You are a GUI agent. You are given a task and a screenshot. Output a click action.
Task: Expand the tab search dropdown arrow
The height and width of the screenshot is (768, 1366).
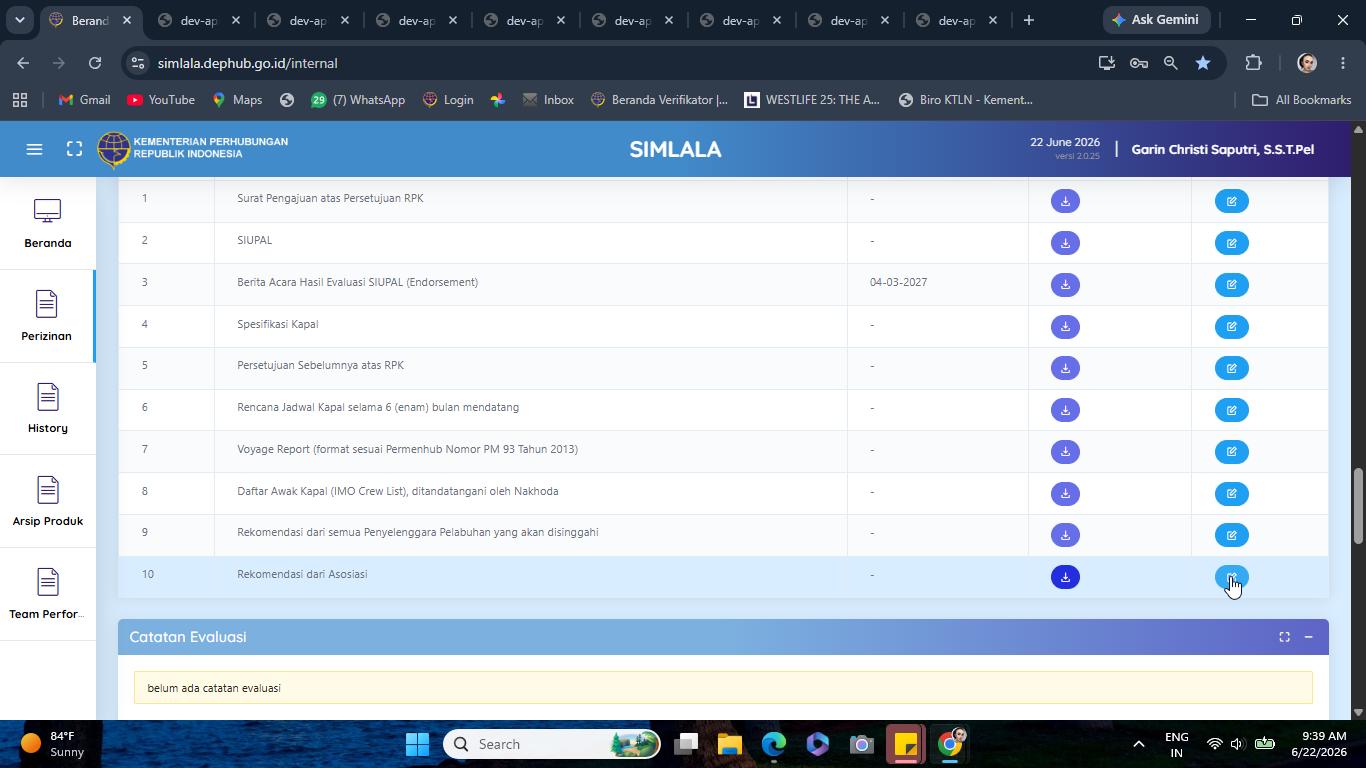pyautogui.click(x=19, y=20)
